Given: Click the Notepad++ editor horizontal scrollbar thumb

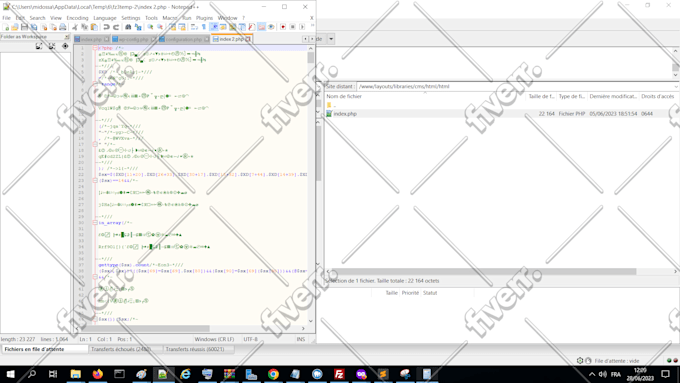Looking at the screenshot, I should pyautogui.click(x=145, y=328).
